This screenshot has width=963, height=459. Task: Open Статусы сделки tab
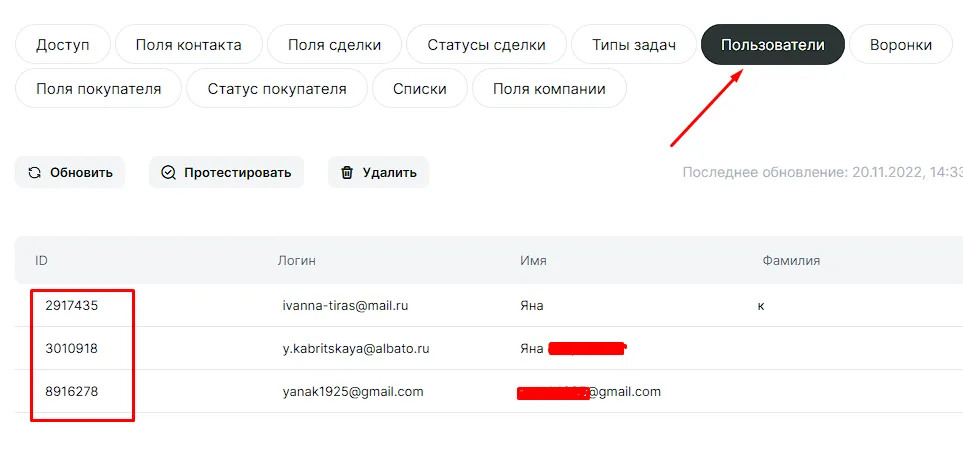[486, 45]
